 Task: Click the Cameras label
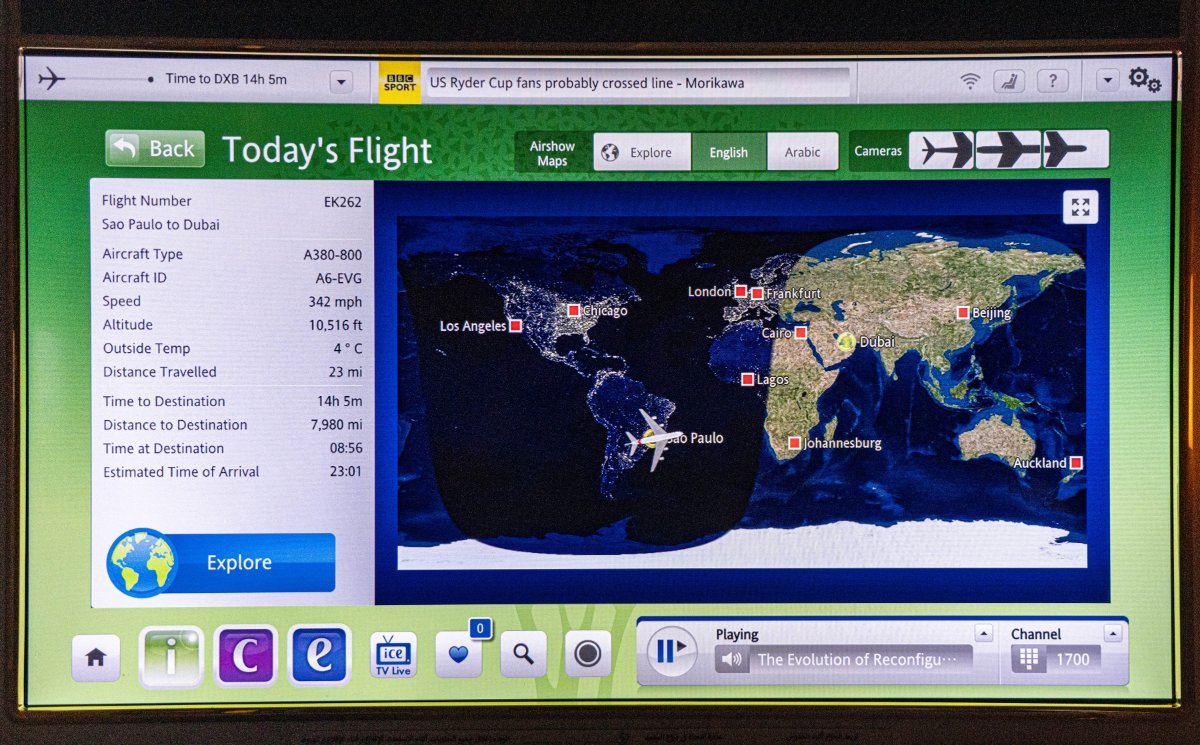pos(878,151)
